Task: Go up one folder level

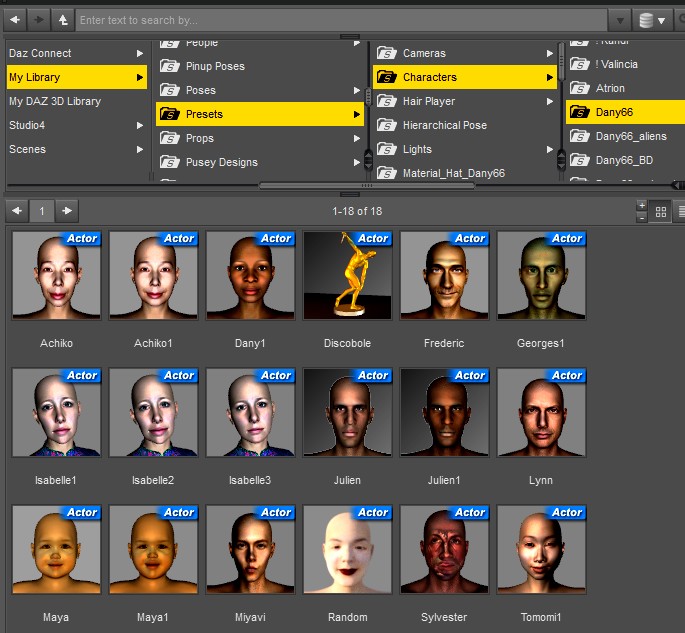Action: pyautogui.click(x=63, y=20)
